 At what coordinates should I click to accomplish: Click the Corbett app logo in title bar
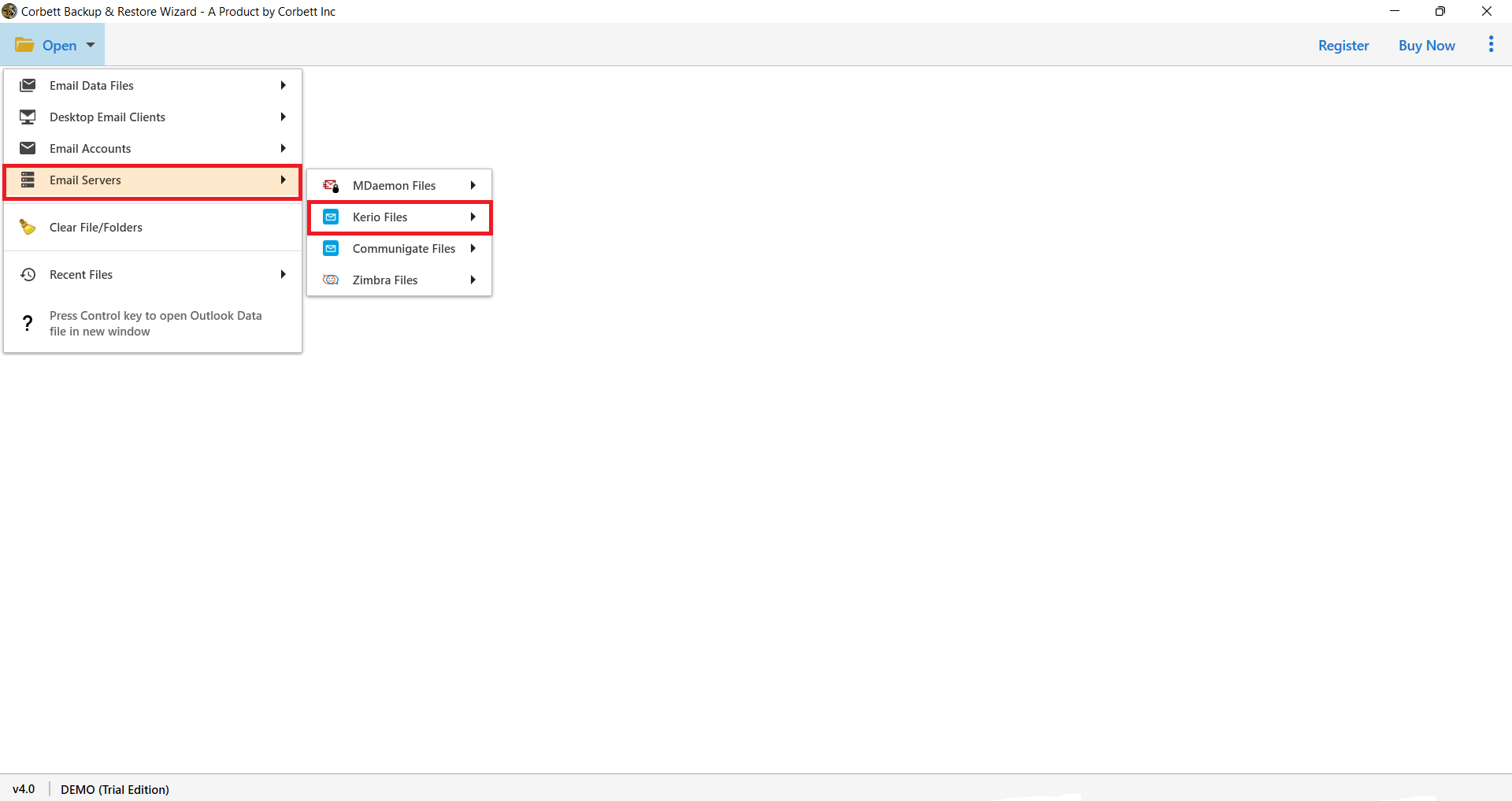coord(9,11)
